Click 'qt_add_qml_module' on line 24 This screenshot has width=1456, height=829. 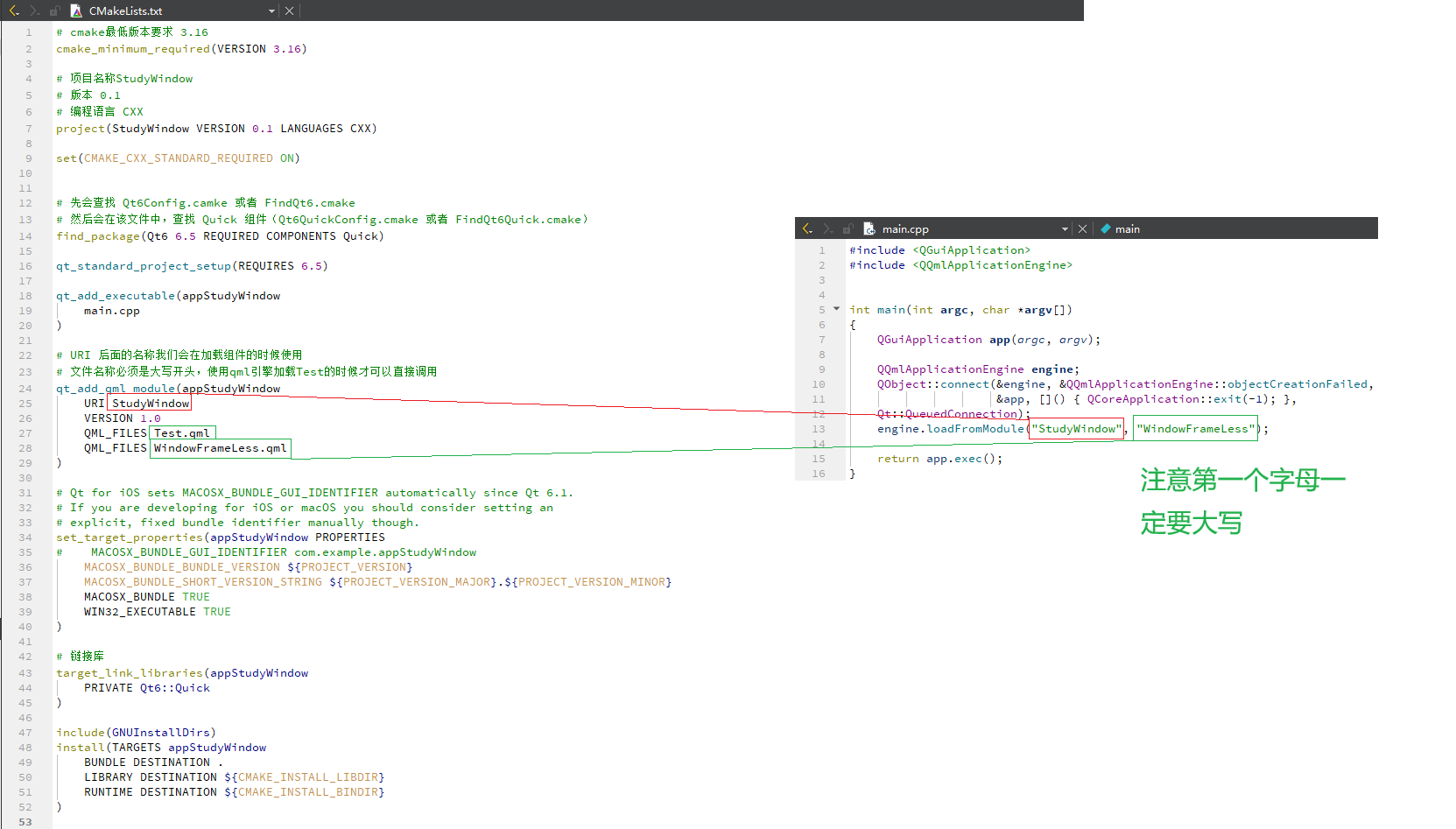tap(116, 389)
